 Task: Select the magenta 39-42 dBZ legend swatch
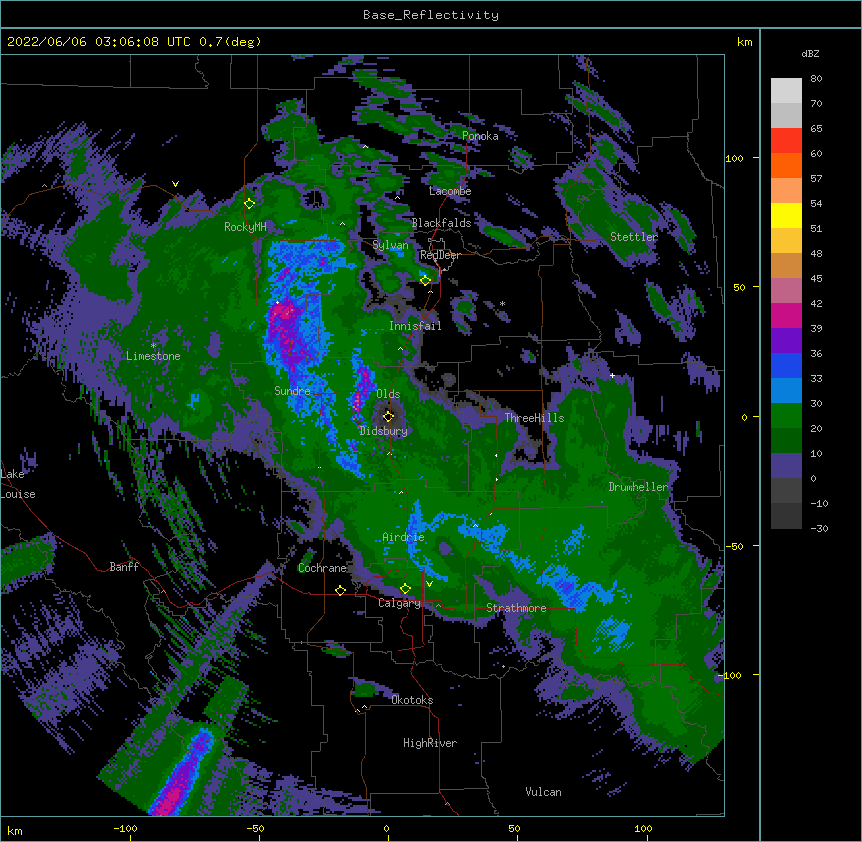point(786,315)
